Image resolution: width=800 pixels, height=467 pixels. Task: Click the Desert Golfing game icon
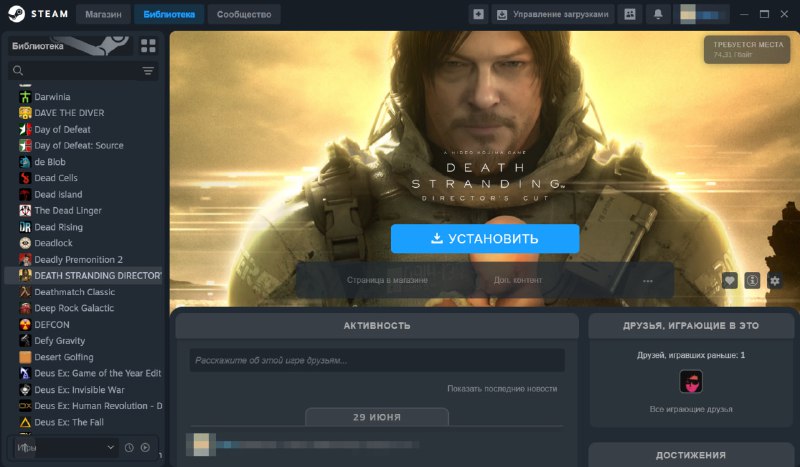click(25, 357)
